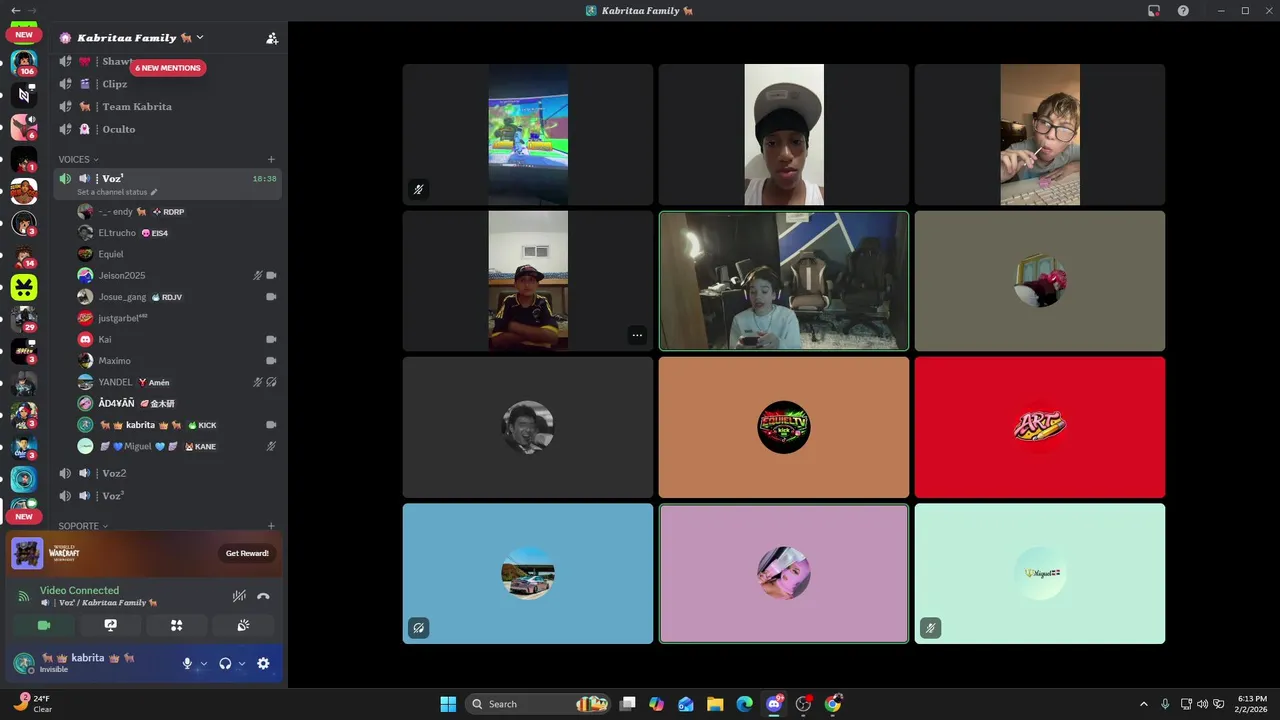Image resolution: width=1280 pixels, height=720 pixels.
Task: Invite people to server icon
Action: (x=272, y=38)
